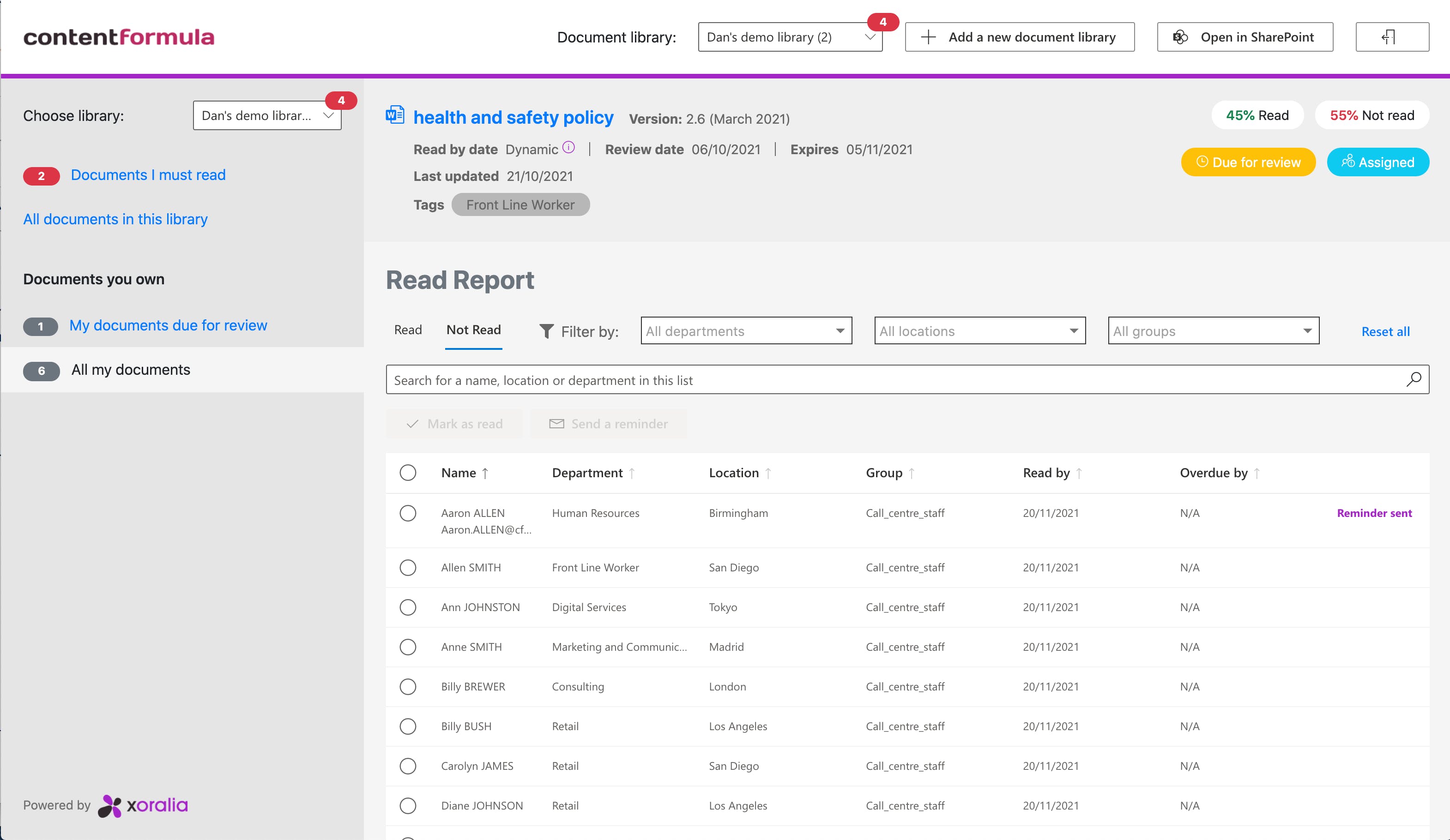
Task: Click Add a new document library
Action: pos(1019,37)
